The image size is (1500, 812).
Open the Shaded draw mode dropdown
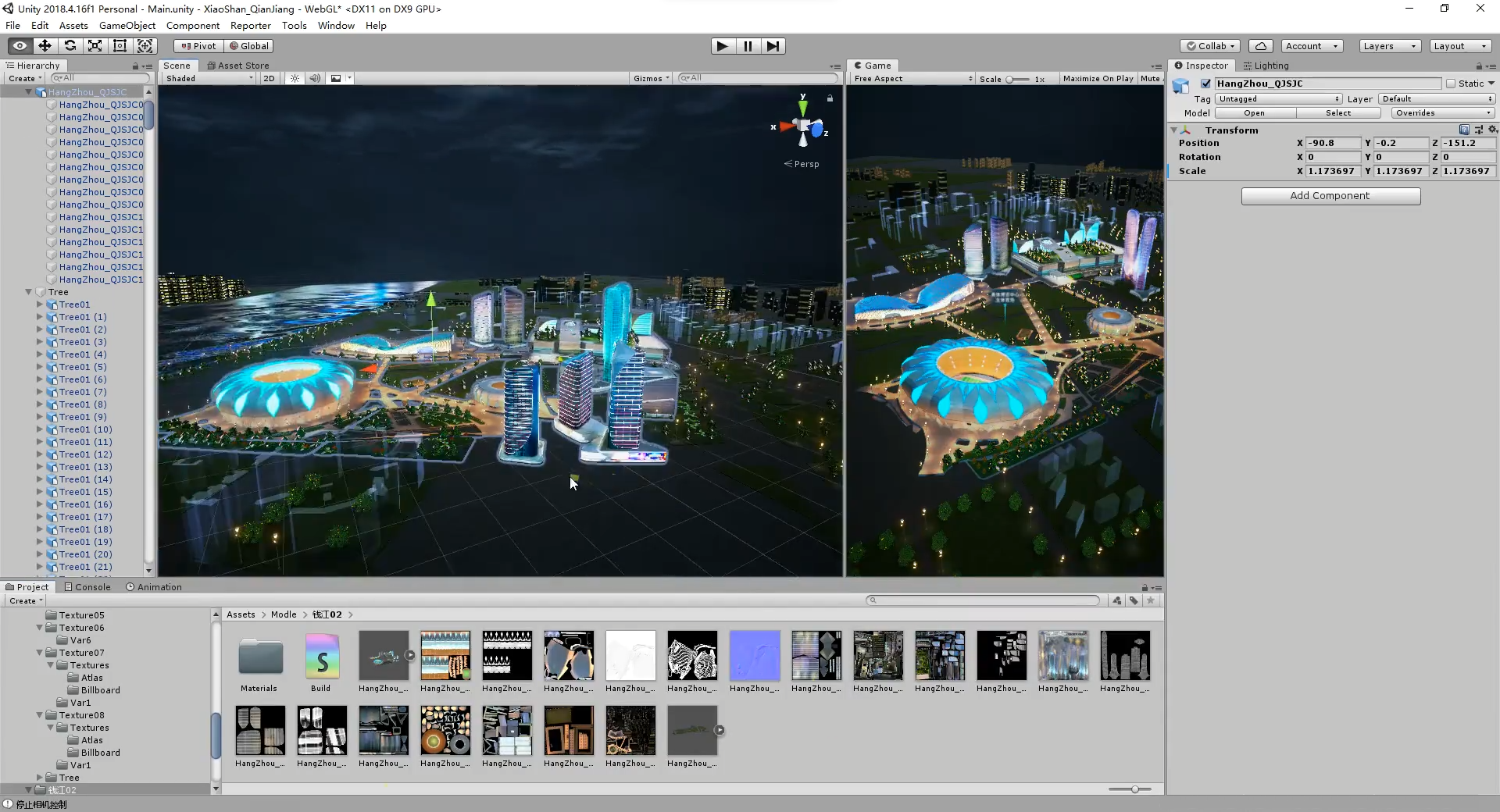point(209,78)
